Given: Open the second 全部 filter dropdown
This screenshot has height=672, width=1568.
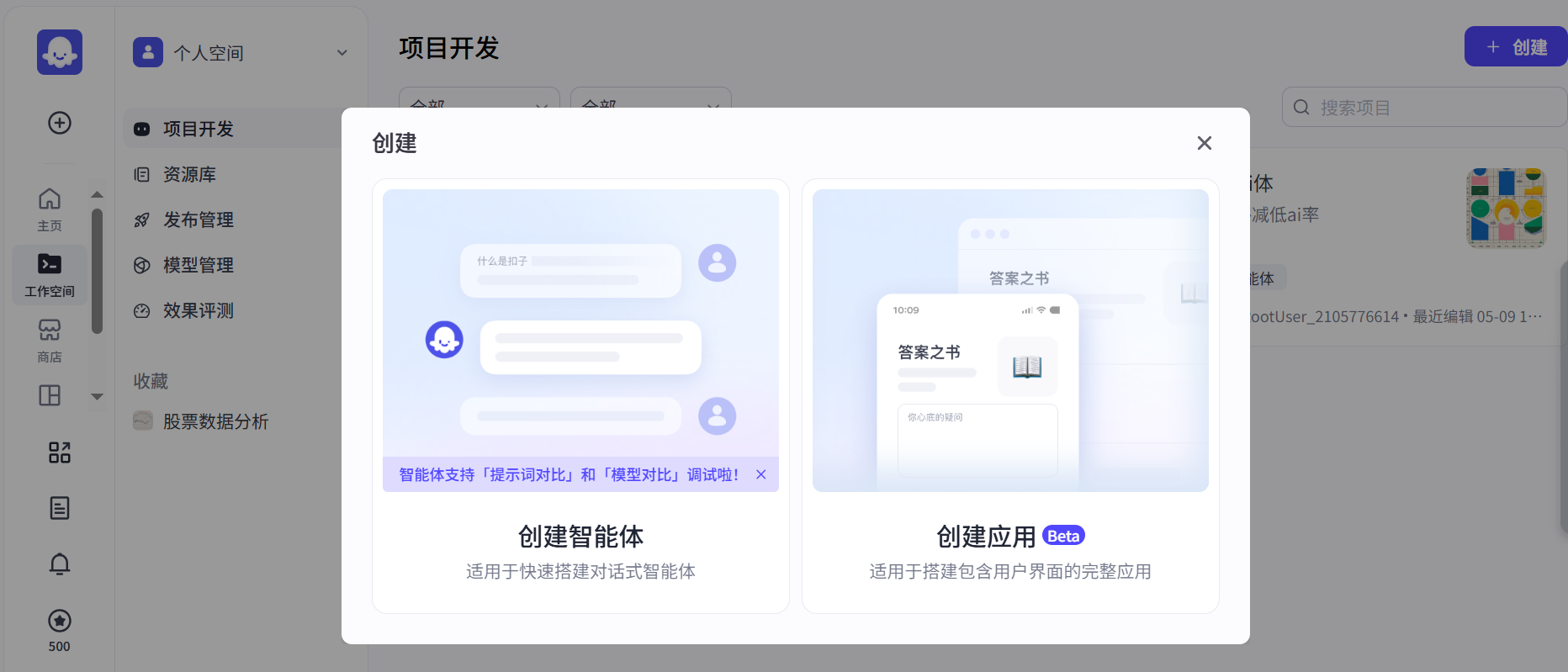Looking at the screenshot, I should pos(651,98).
